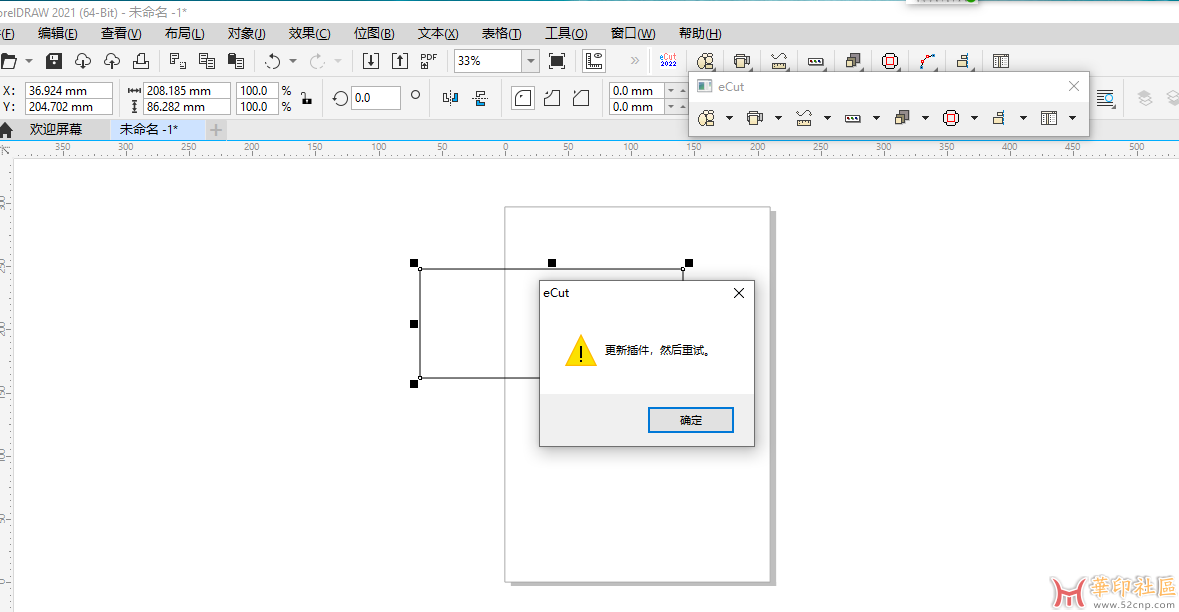This screenshot has height=612, width=1179.
Task: Add a new document tab with plus button
Action: 216,130
